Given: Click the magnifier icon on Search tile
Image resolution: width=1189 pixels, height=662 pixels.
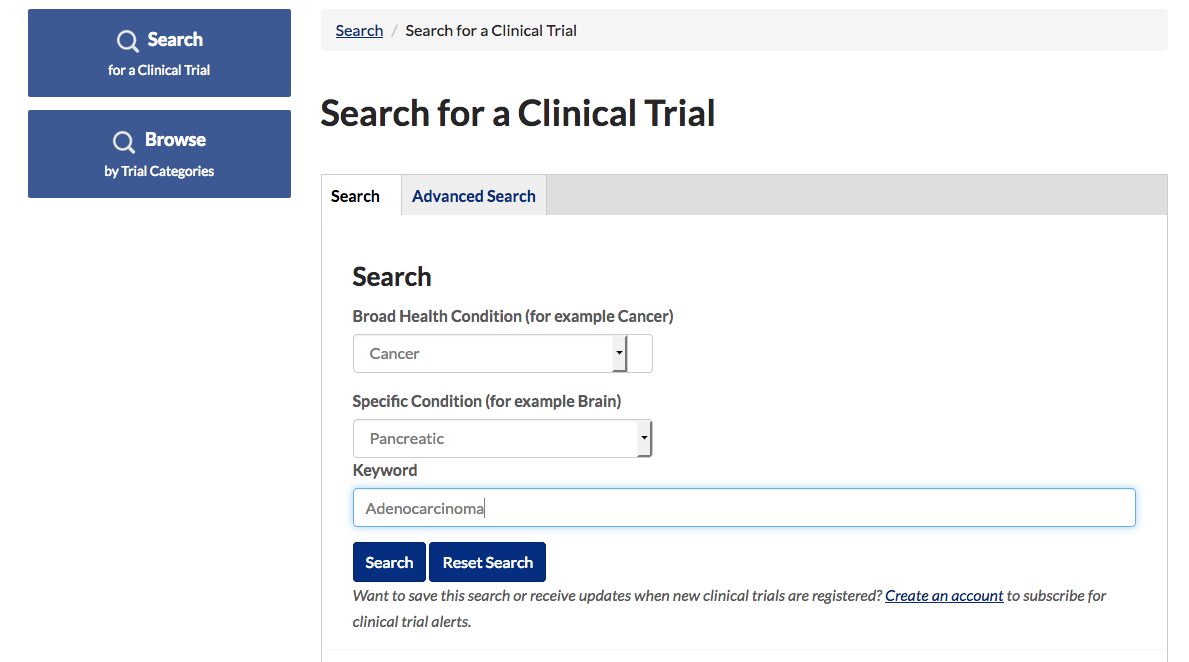Looking at the screenshot, I should coord(127,41).
